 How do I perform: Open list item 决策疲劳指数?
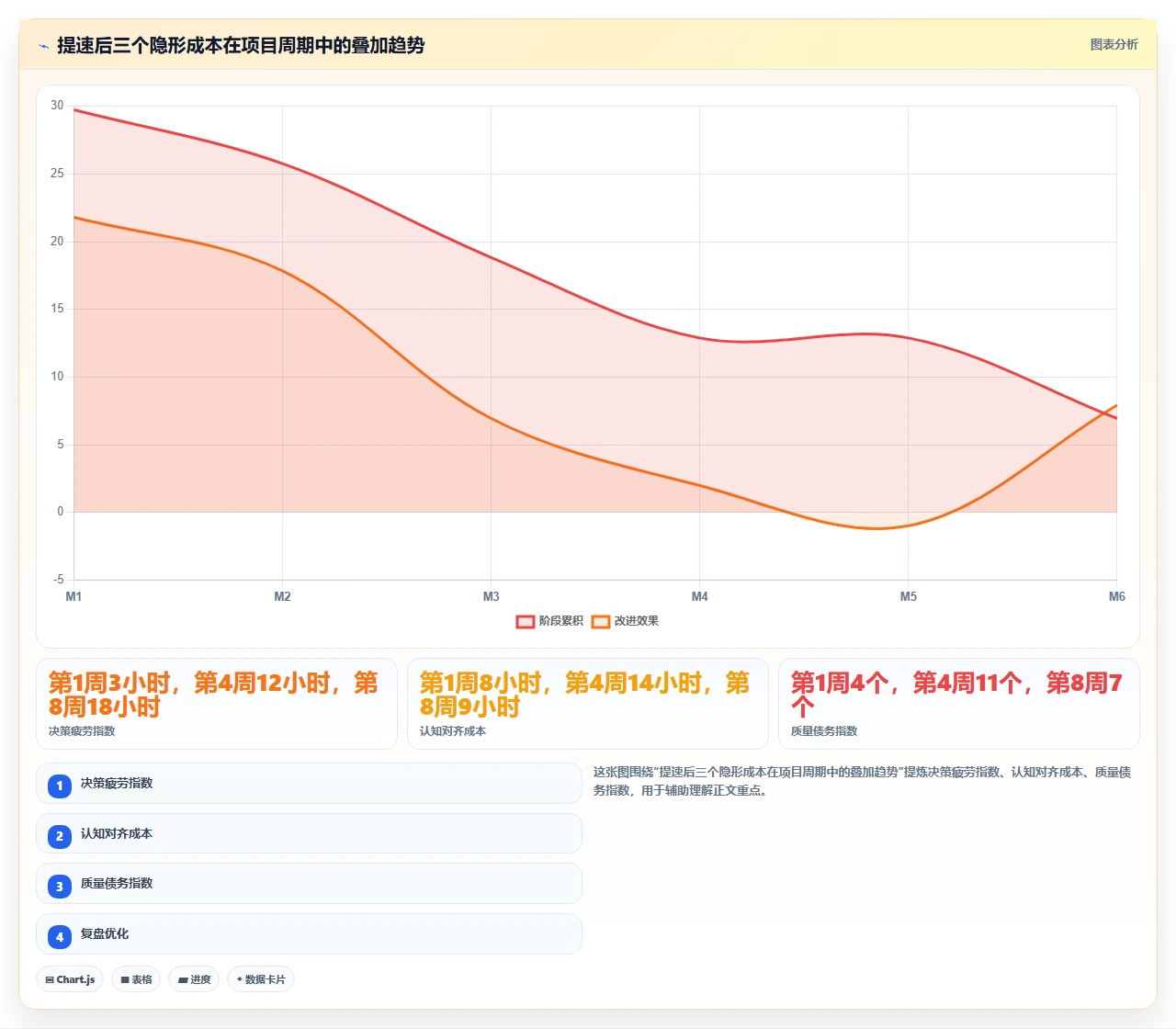tap(309, 784)
